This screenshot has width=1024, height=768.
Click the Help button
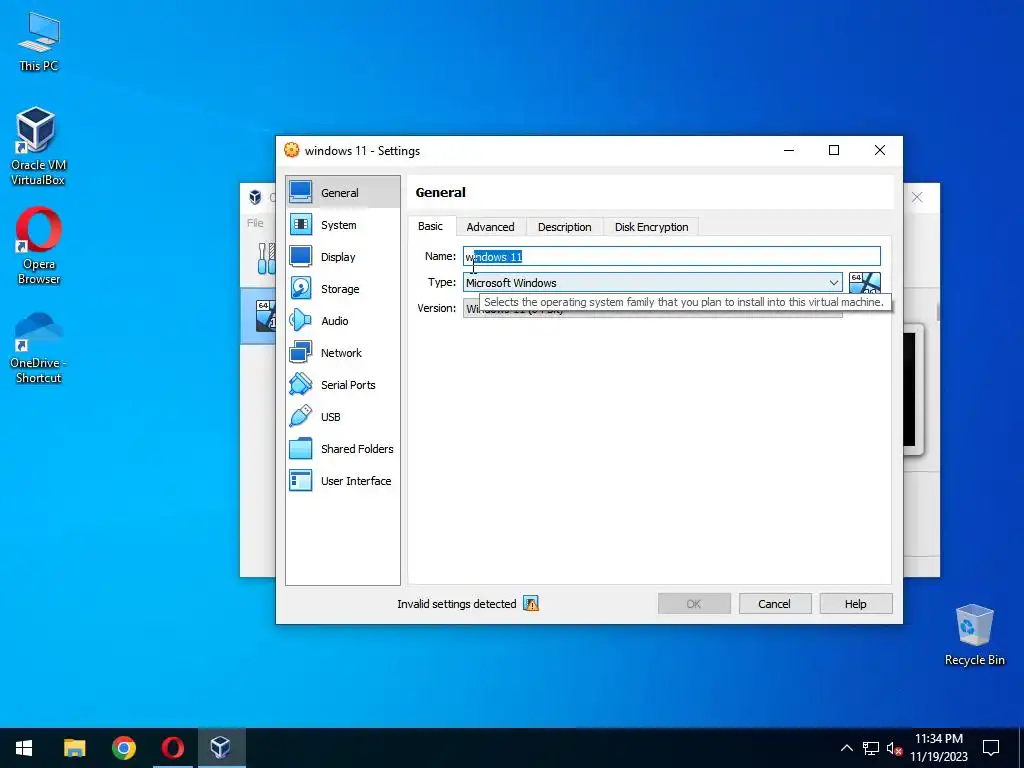[856, 604]
